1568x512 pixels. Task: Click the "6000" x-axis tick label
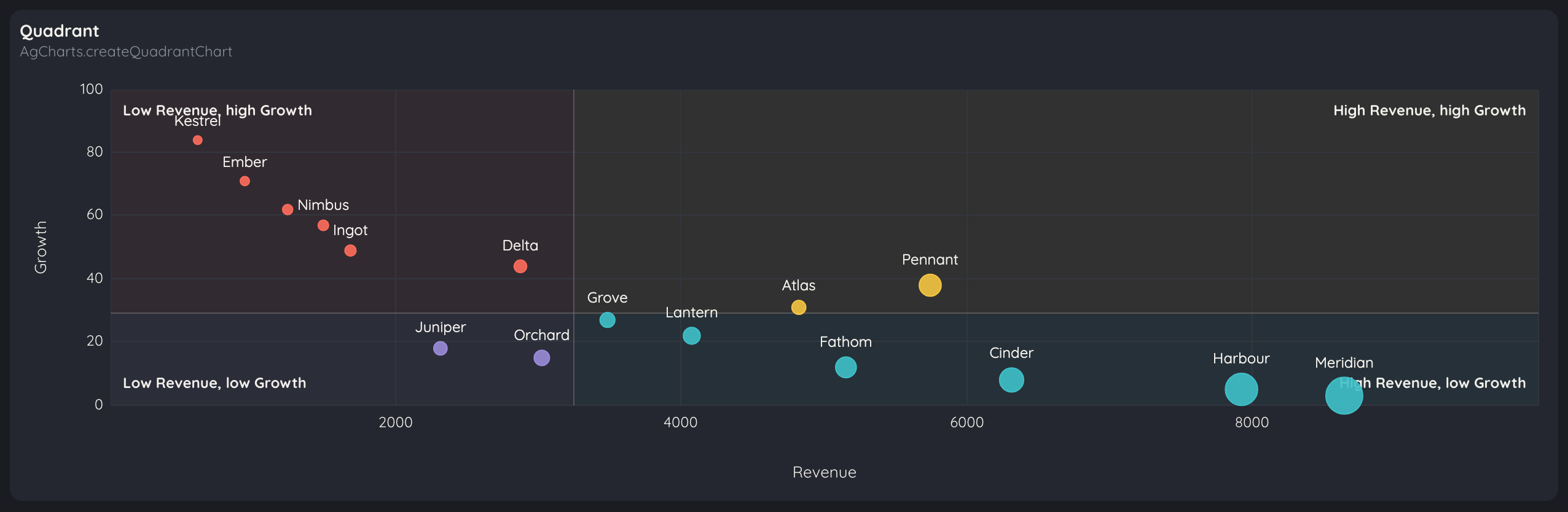[x=967, y=422]
